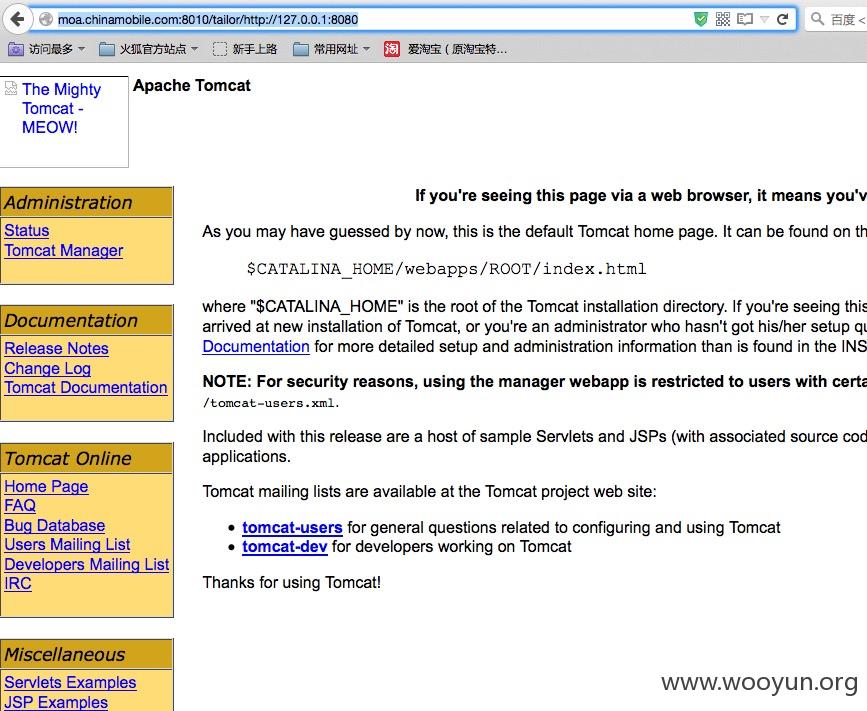Open the tomcat-users mailing list link

[293, 527]
